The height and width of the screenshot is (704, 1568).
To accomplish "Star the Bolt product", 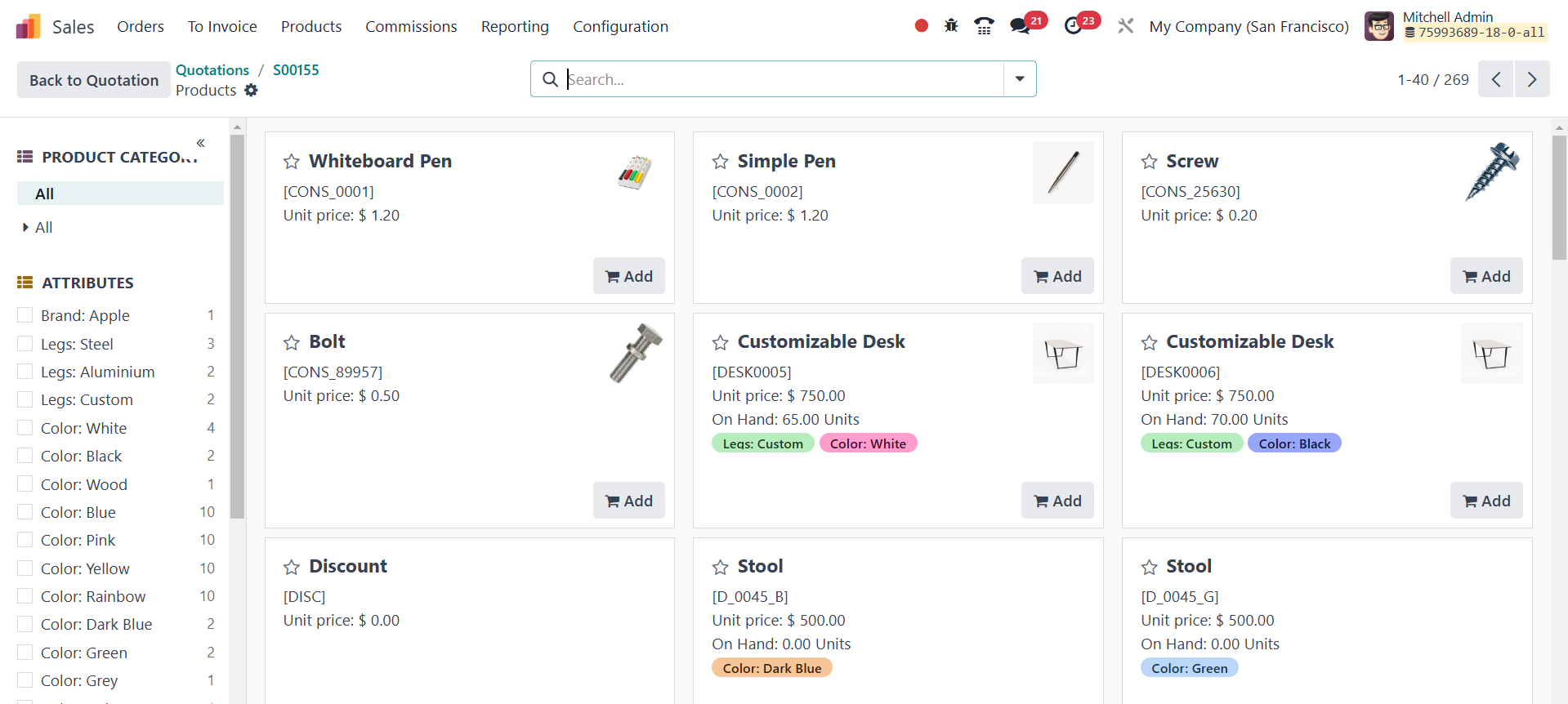I will click(292, 342).
